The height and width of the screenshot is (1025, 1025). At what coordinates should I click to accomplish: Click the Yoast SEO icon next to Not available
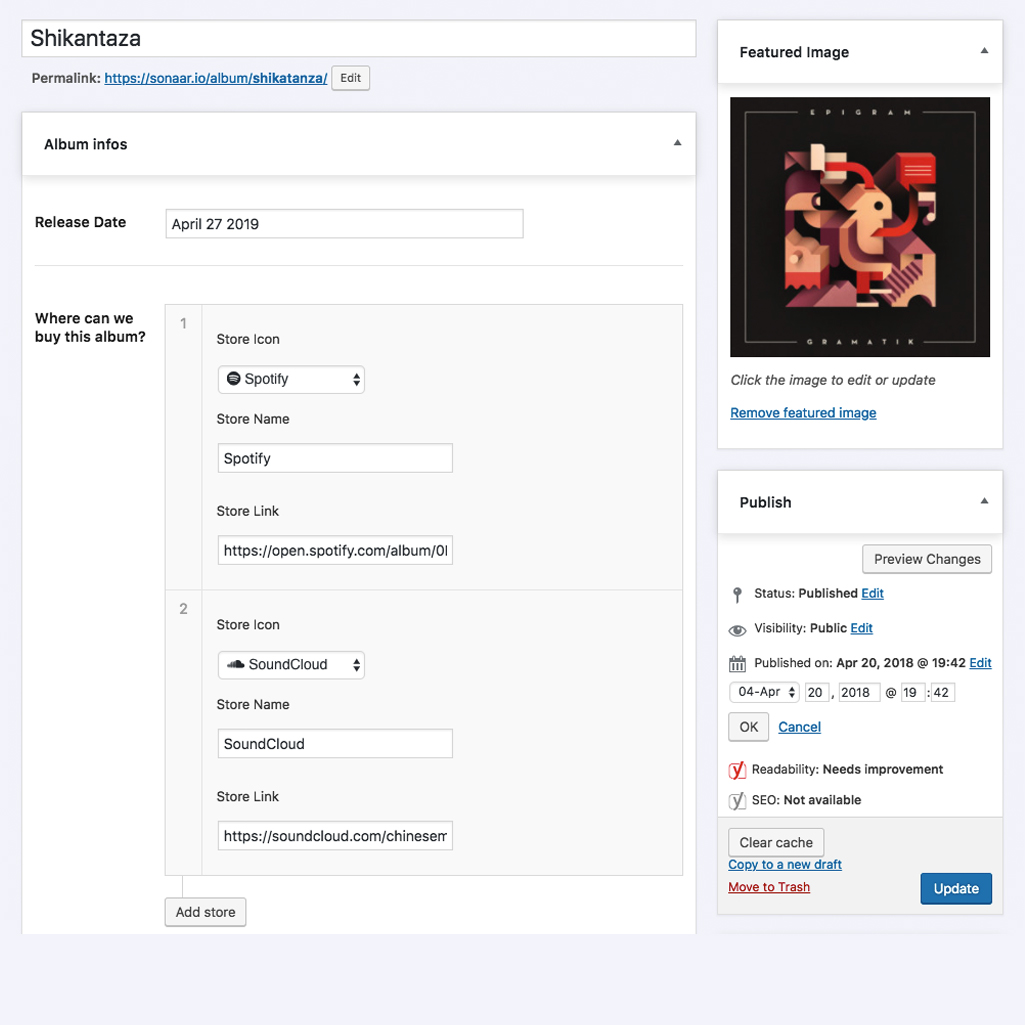coord(737,800)
